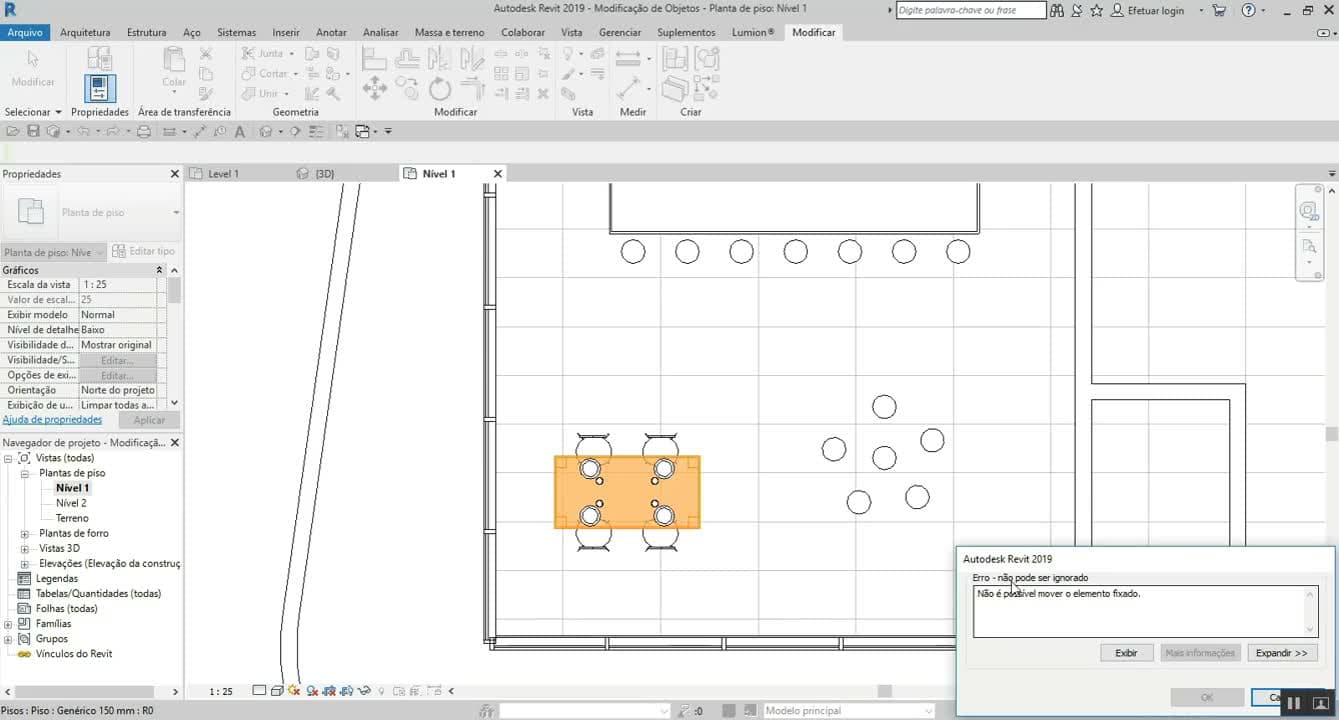
Task: Switch to the Level 1 view tab
Action: click(x=223, y=174)
